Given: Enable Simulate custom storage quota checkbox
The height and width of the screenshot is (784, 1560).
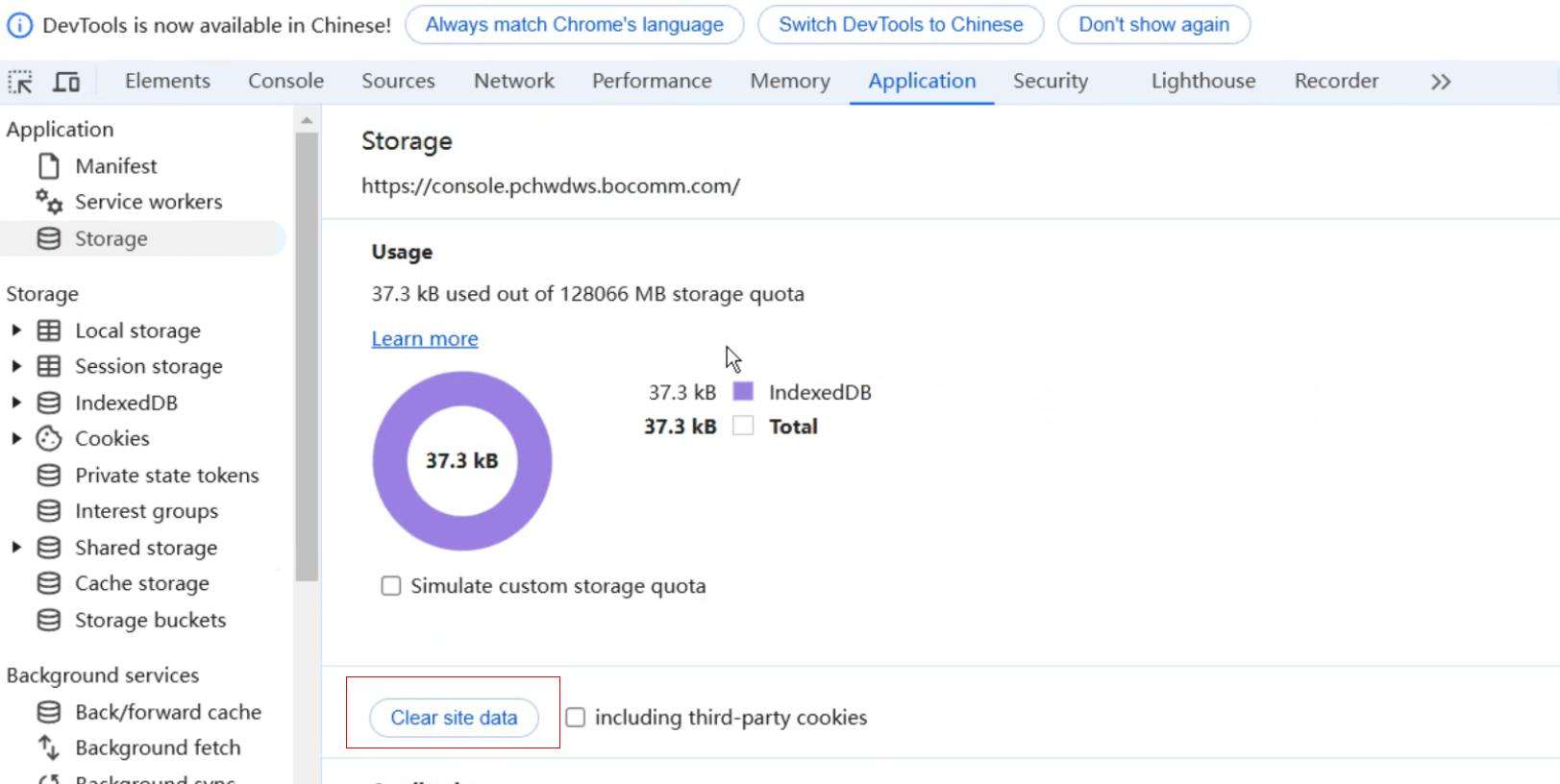Looking at the screenshot, I should pos(391,586).
